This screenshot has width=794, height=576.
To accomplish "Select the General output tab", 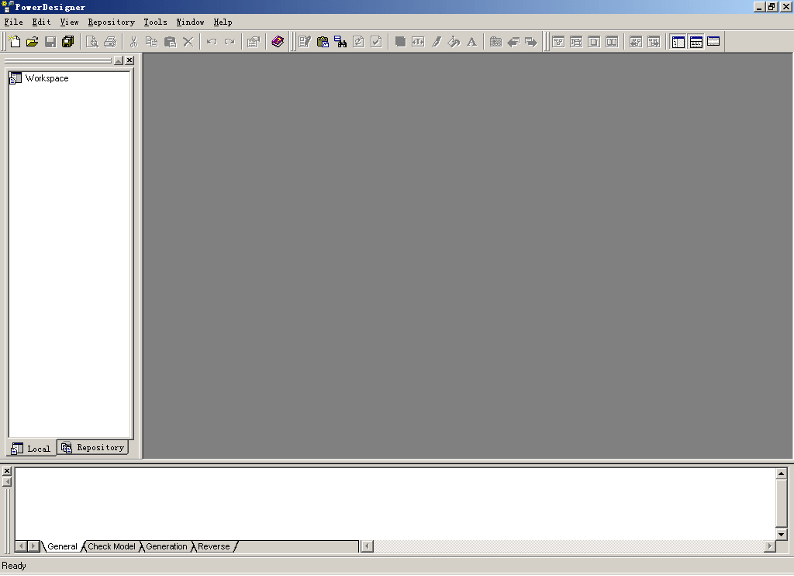I will [x=62, y=547].
